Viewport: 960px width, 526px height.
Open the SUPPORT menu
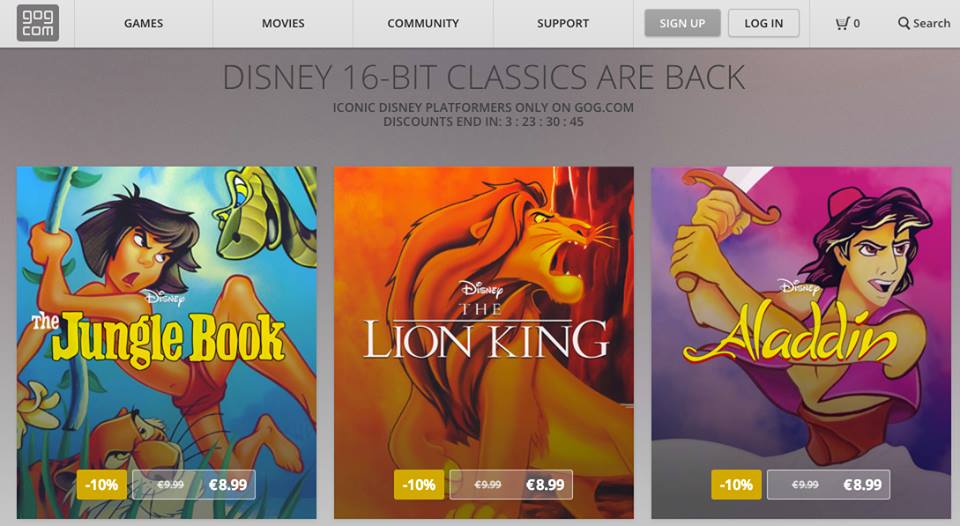tap(563, 23)
